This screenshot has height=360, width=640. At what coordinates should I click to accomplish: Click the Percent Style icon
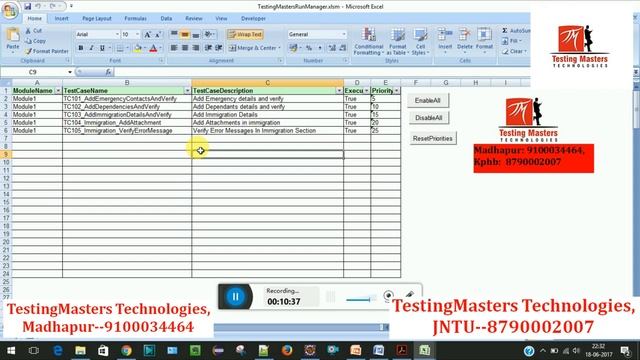point(309,48)
